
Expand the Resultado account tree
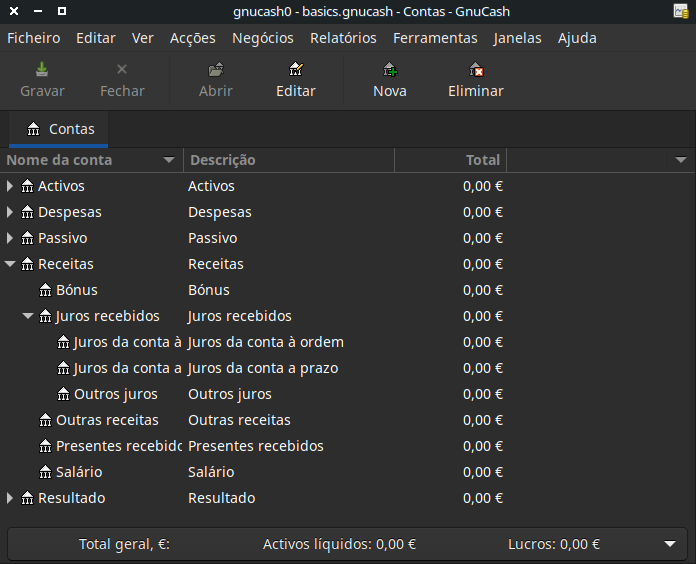tap(10, 498)
